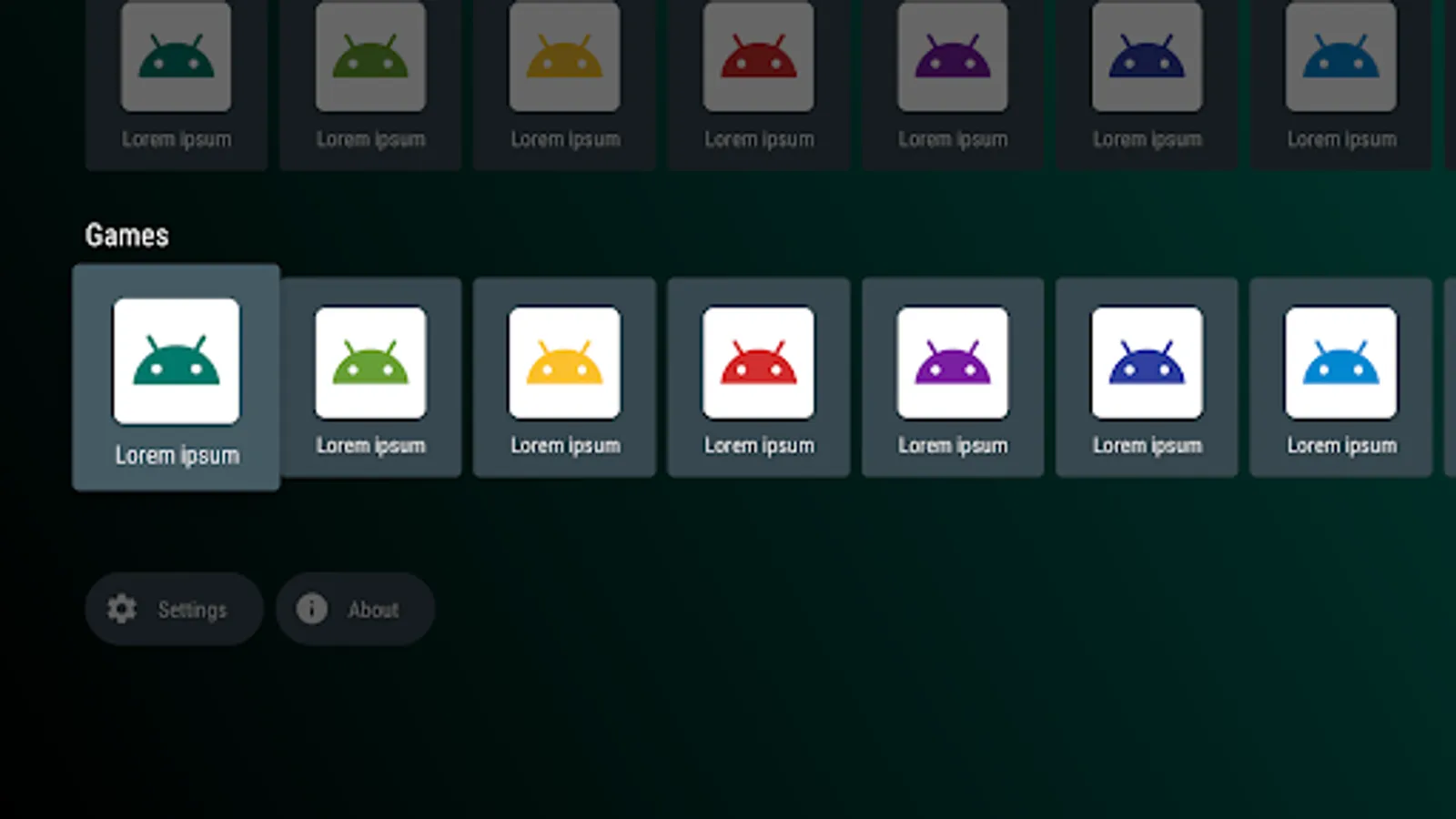This screenshot has width=1456, height=819.
Task: Open the Settings button
Action: 174,609
